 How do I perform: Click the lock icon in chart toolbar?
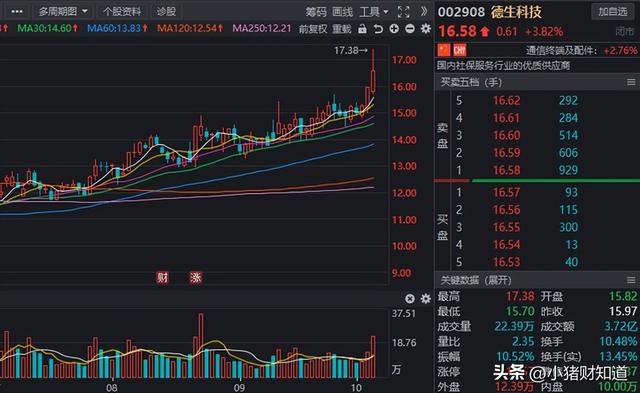(x=362, y=29)
